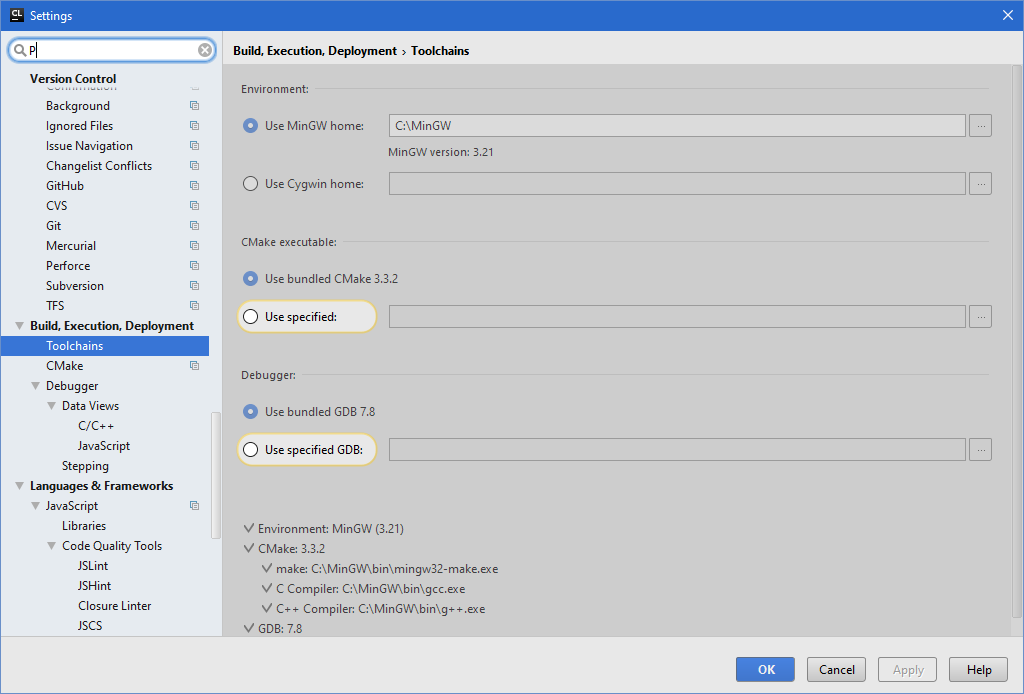
Task: Click 'C Compiler: C:\MinGW\bin\gcc.exe' line
Action: click(x=370, y=589)
